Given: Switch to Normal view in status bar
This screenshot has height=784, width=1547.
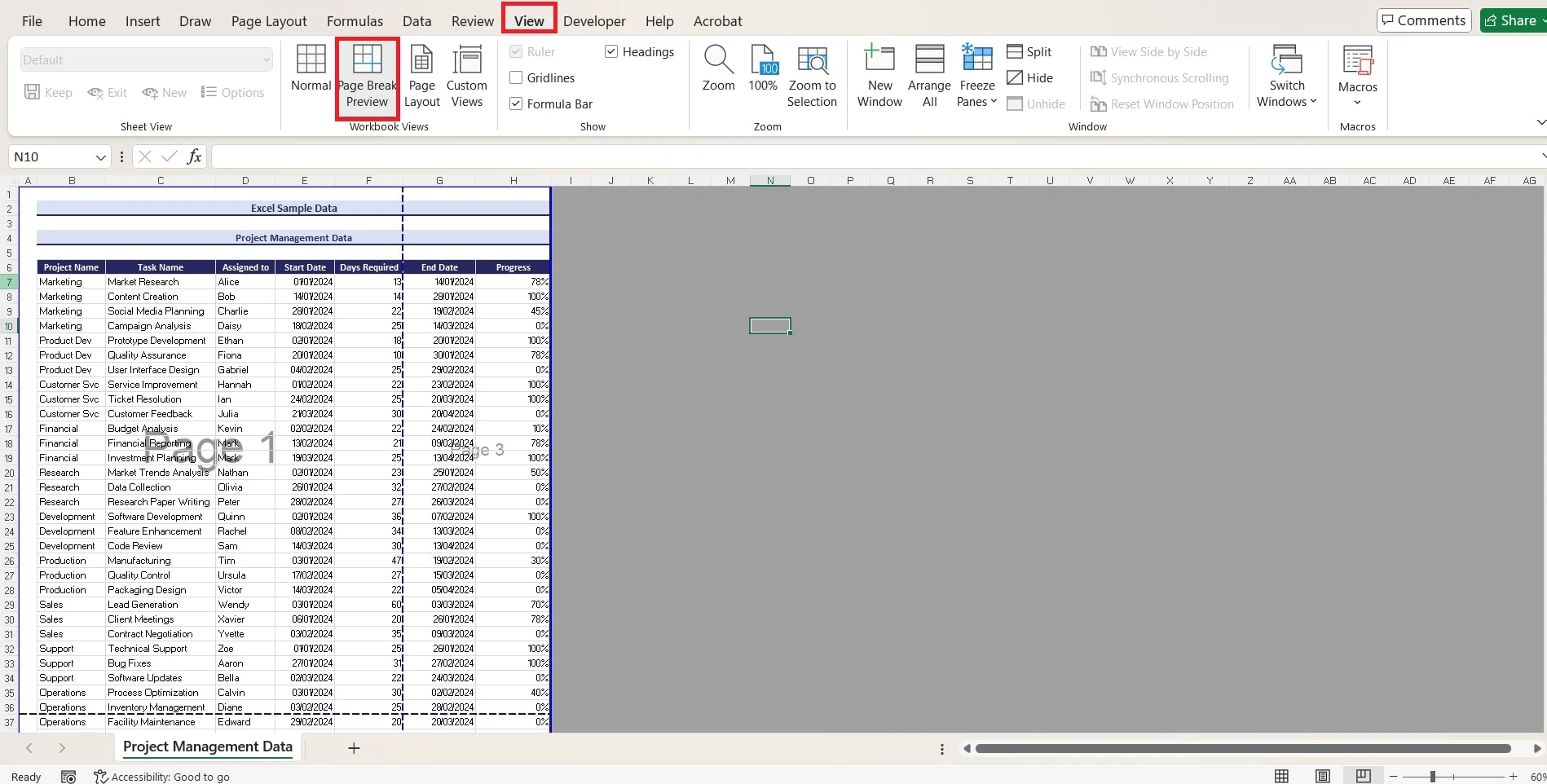Looking at the screenshot, I should pyautogui.click(x=1281, y=776).
